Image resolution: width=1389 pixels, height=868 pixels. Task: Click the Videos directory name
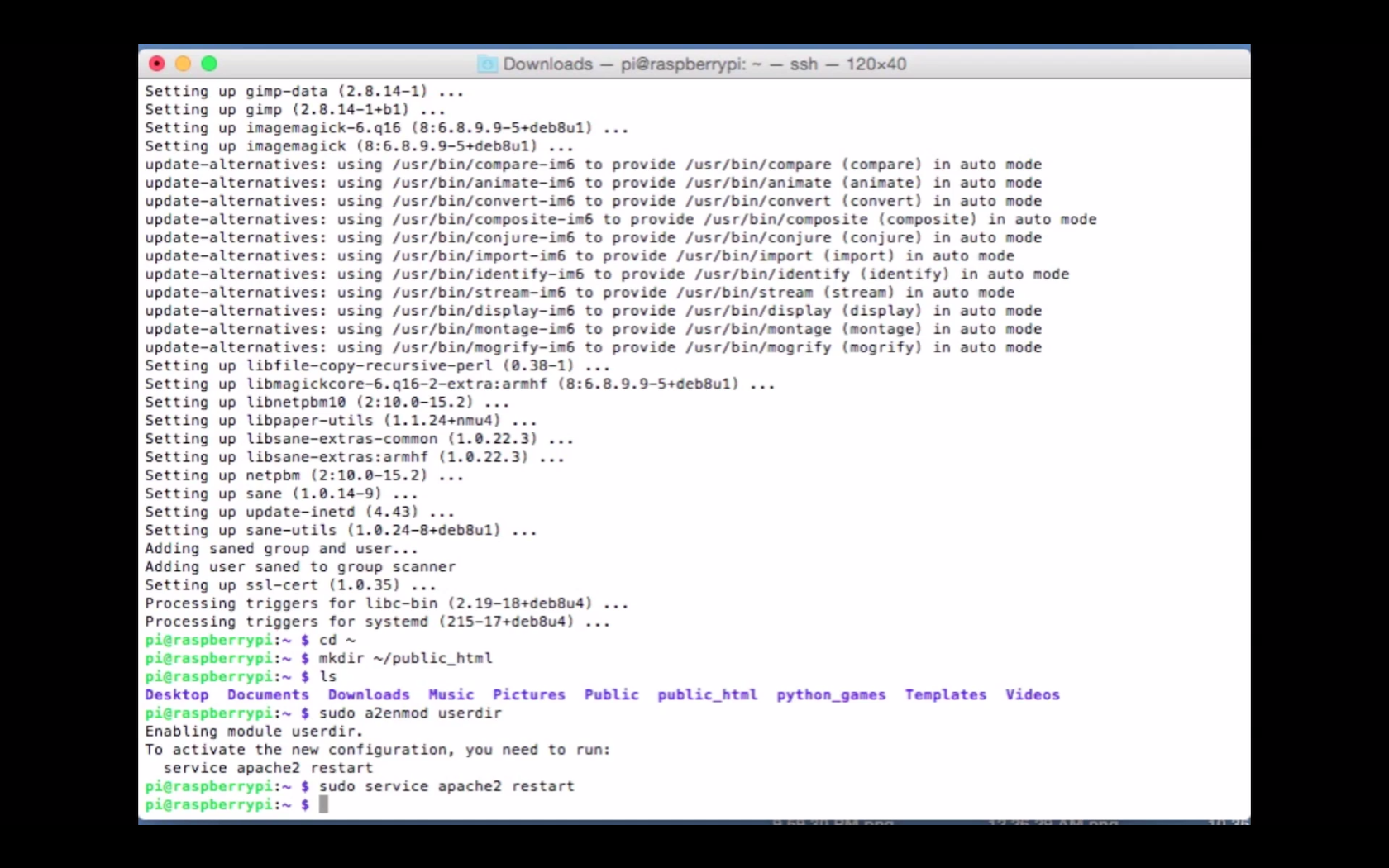(1033, 694)
